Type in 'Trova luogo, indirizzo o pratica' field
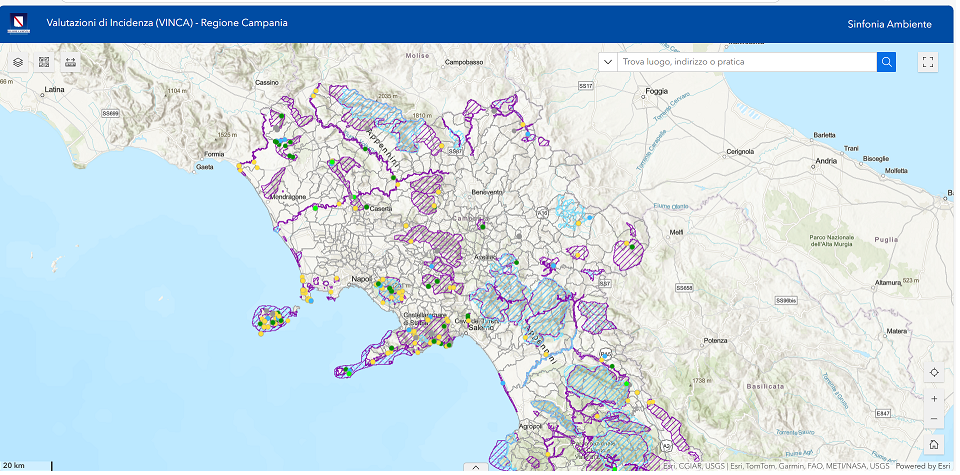 click(745, 62)
